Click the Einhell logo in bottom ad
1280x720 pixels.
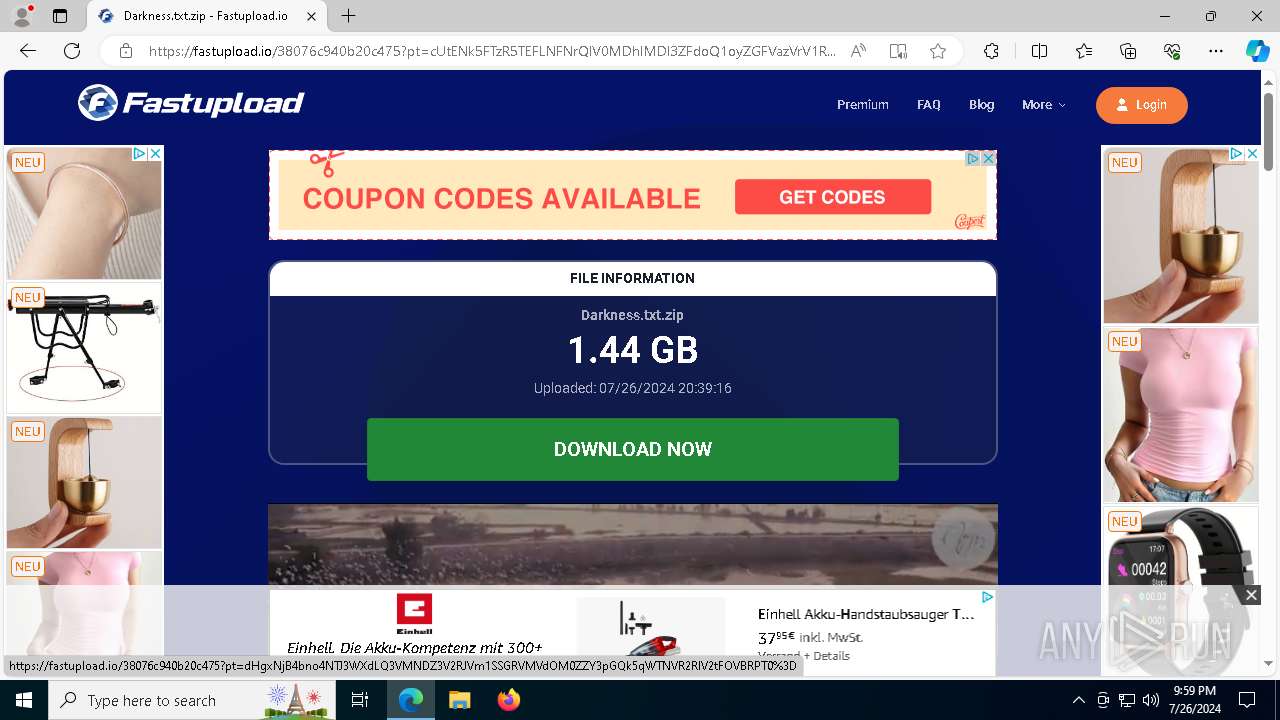(414, 614)
